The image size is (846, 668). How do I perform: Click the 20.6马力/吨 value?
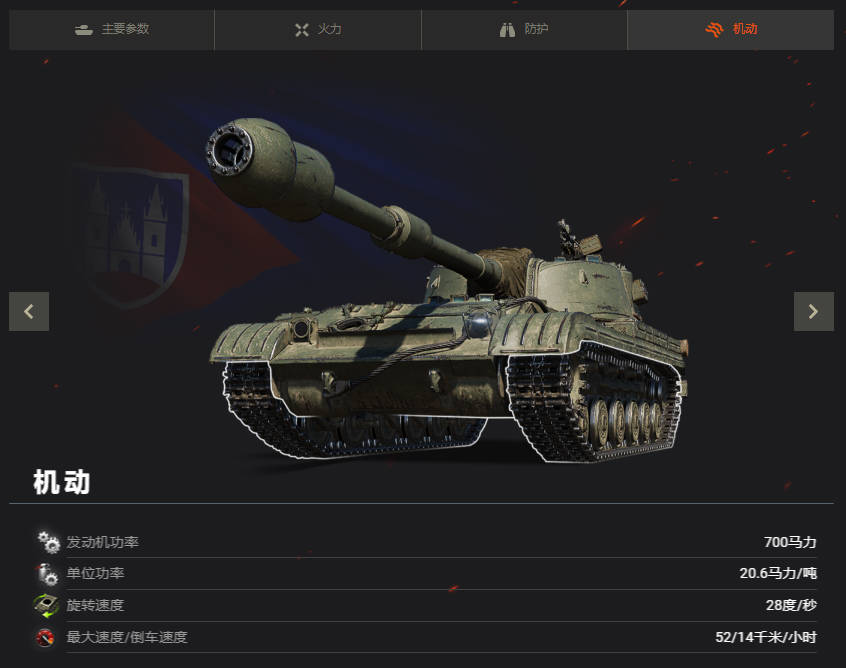(778, 573)
